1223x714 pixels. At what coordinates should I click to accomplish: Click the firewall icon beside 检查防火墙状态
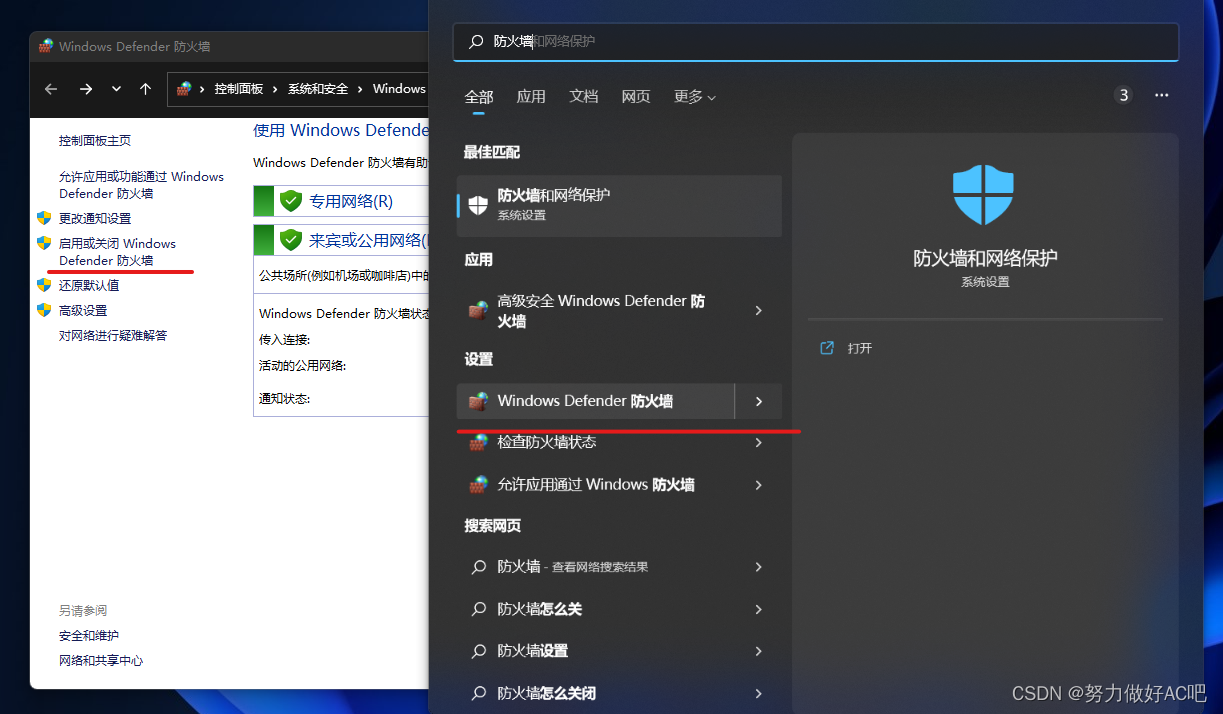(478, 442)
